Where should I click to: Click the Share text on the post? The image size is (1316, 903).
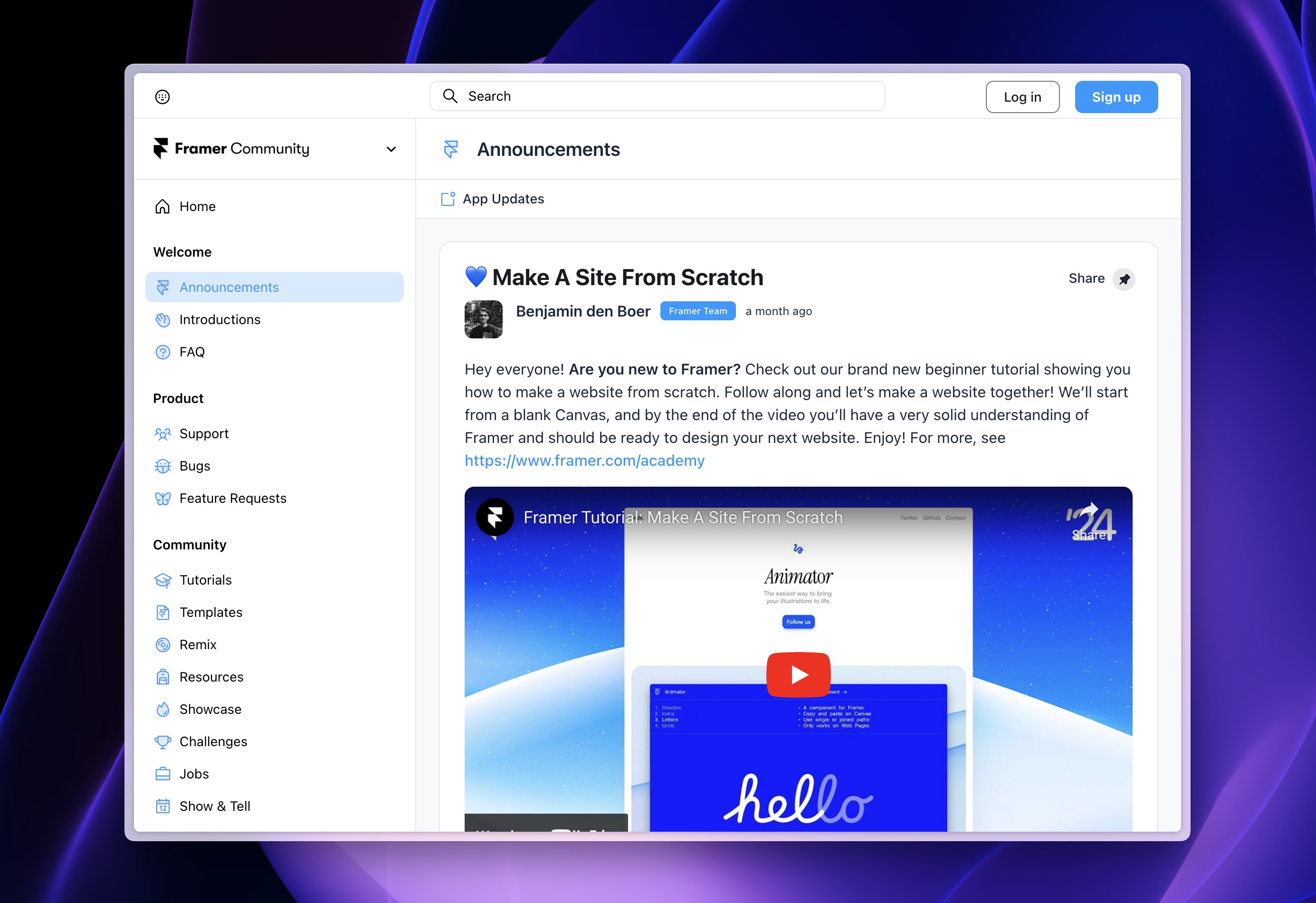click(1086, 279)
